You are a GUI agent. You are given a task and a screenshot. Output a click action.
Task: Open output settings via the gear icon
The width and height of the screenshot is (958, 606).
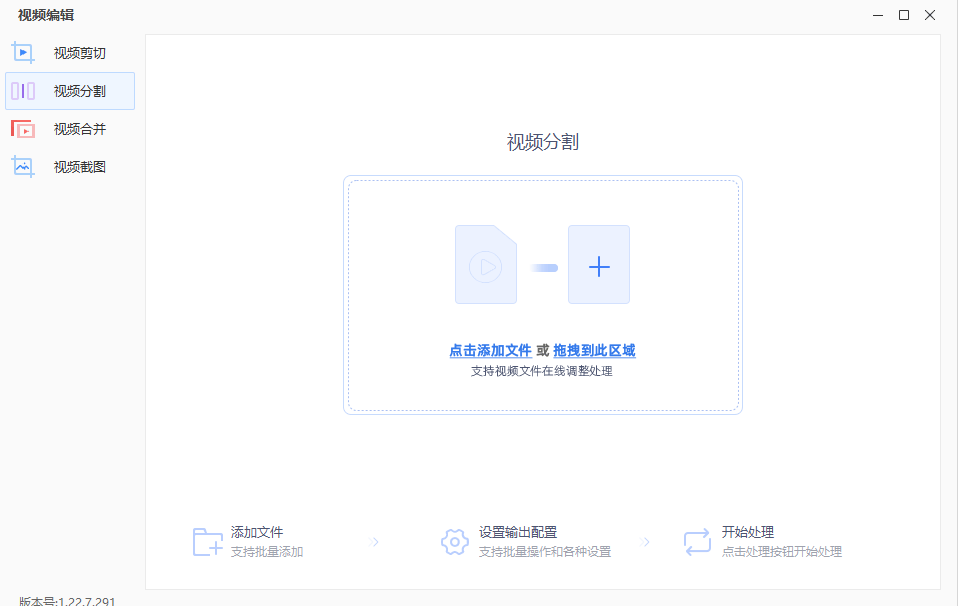tap(455, 541)
